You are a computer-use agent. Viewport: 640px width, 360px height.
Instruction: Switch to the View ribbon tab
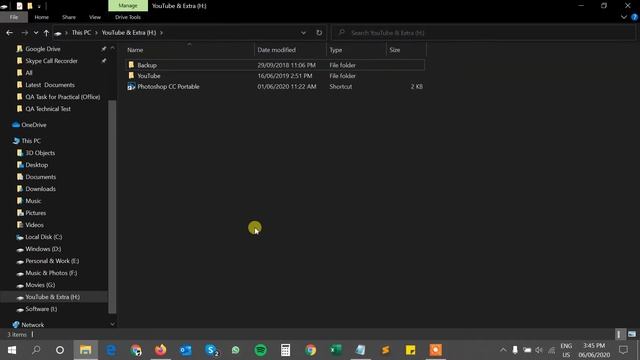tap(95, 17)
